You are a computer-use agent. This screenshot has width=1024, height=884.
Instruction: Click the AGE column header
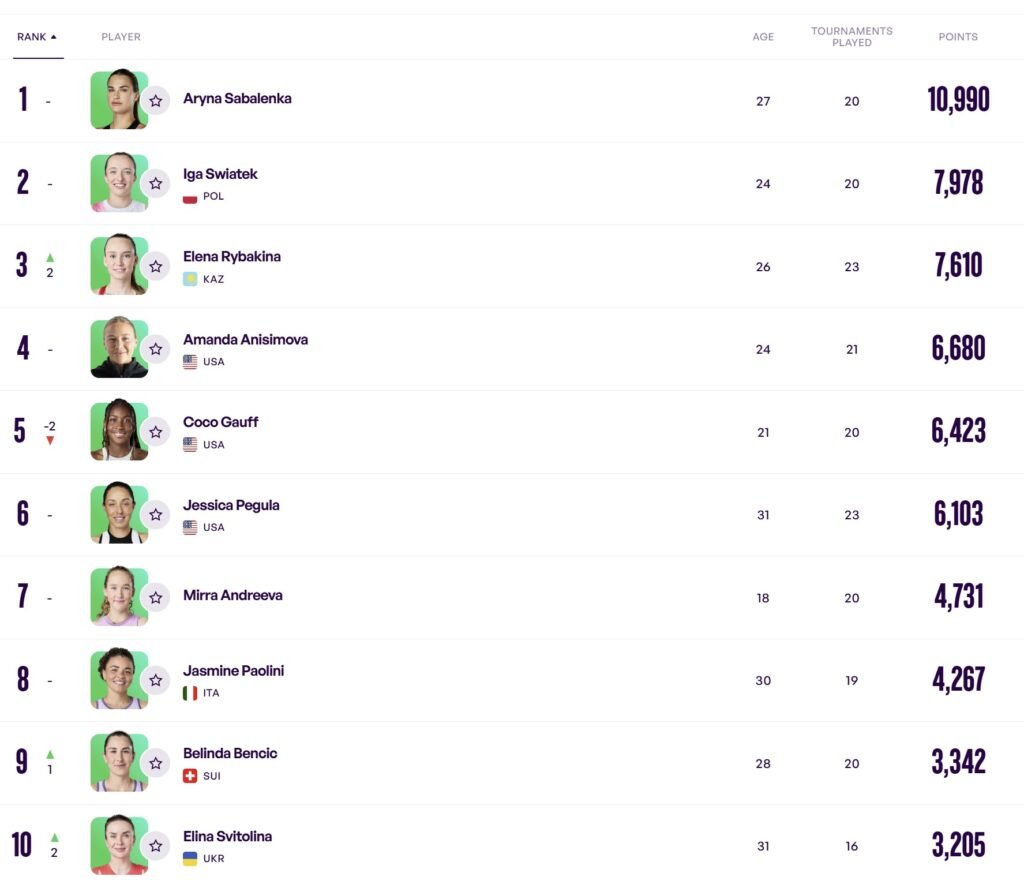pos(763,37)
